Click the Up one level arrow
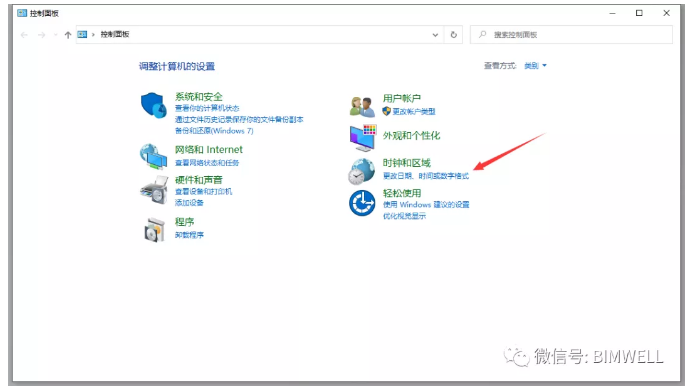 tap(68, 35)
